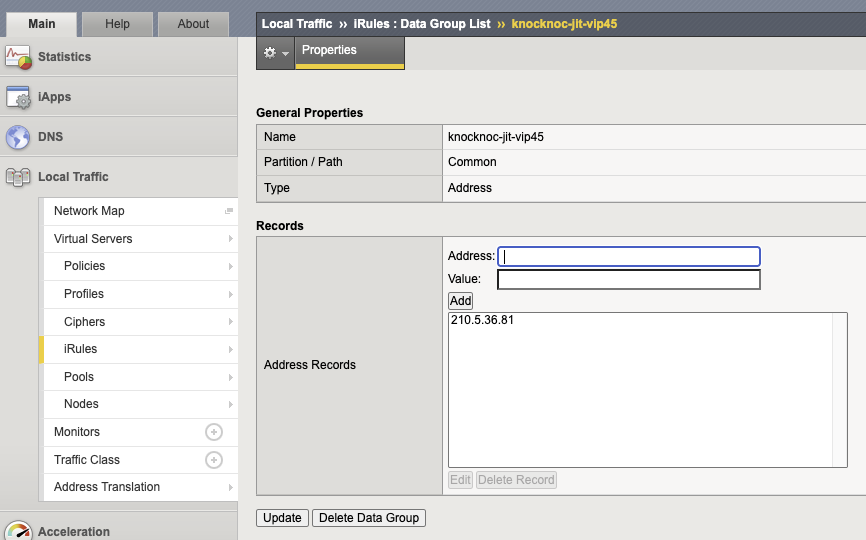The width and height of the screenshot is (866, 540).
Task: Open the Statistics section icon
Action: pos(18,57)
